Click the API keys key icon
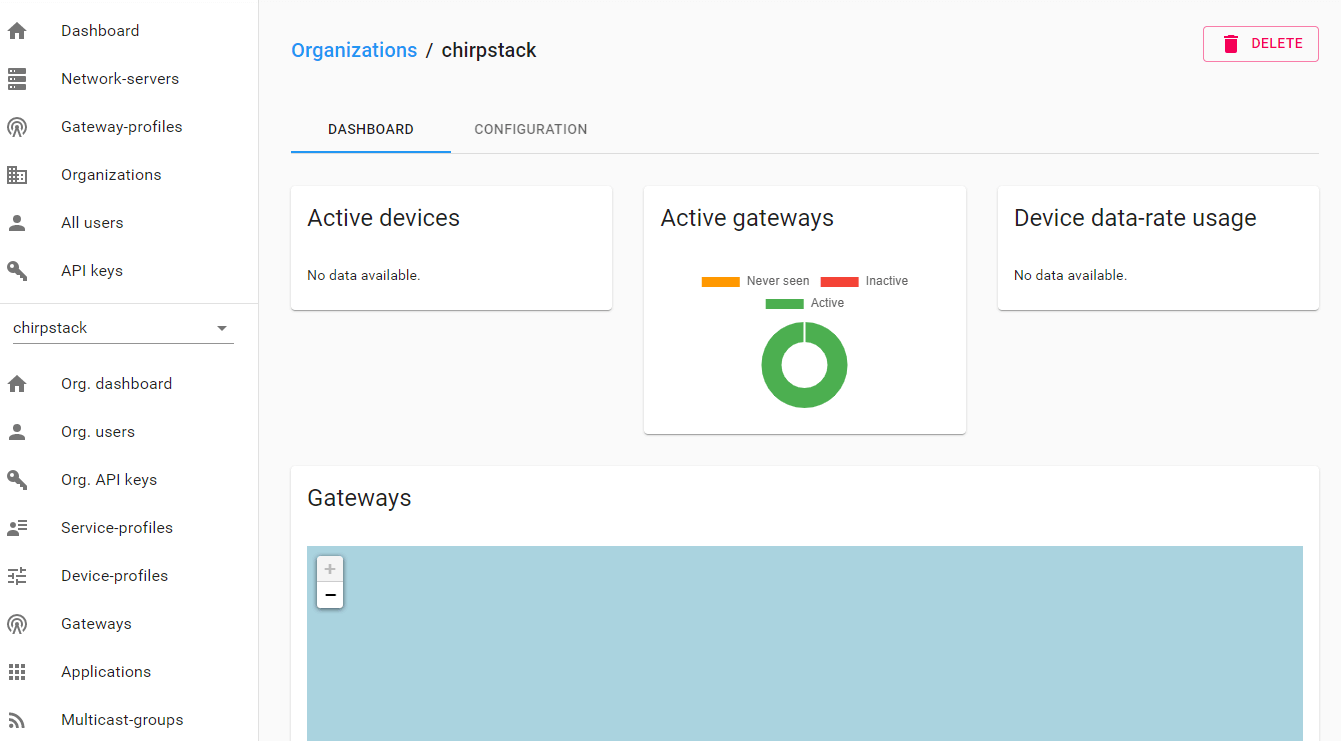 point(17,271)
